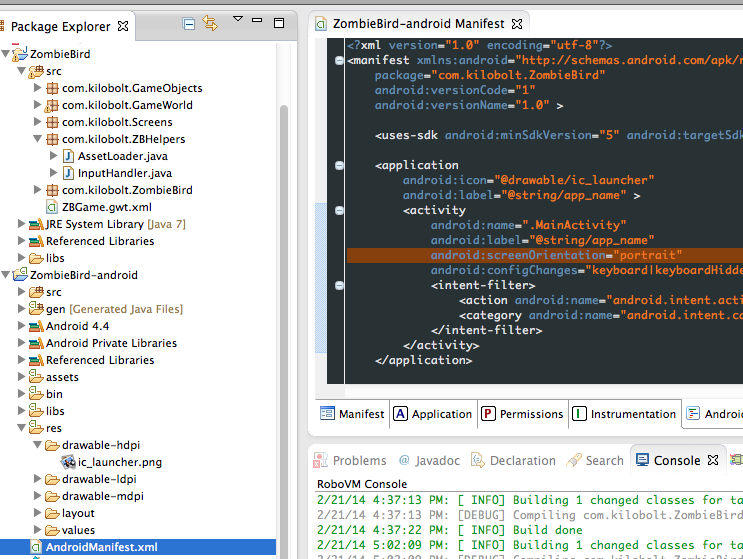Open the Problems view tab
The height and width of the screenshot is (559, 743).
[350, 460]
